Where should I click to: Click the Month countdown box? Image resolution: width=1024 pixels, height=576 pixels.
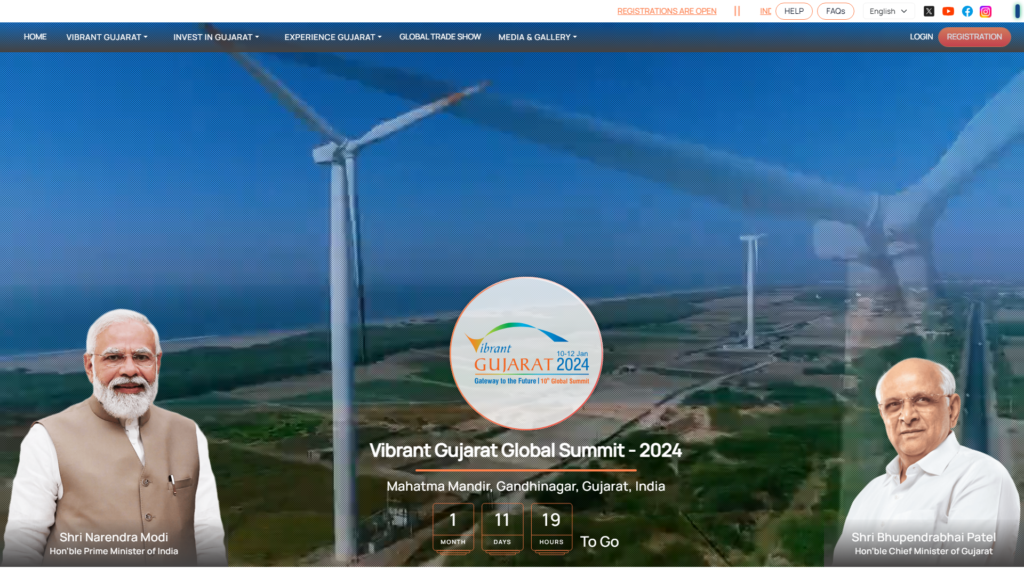tap(453, 528)
